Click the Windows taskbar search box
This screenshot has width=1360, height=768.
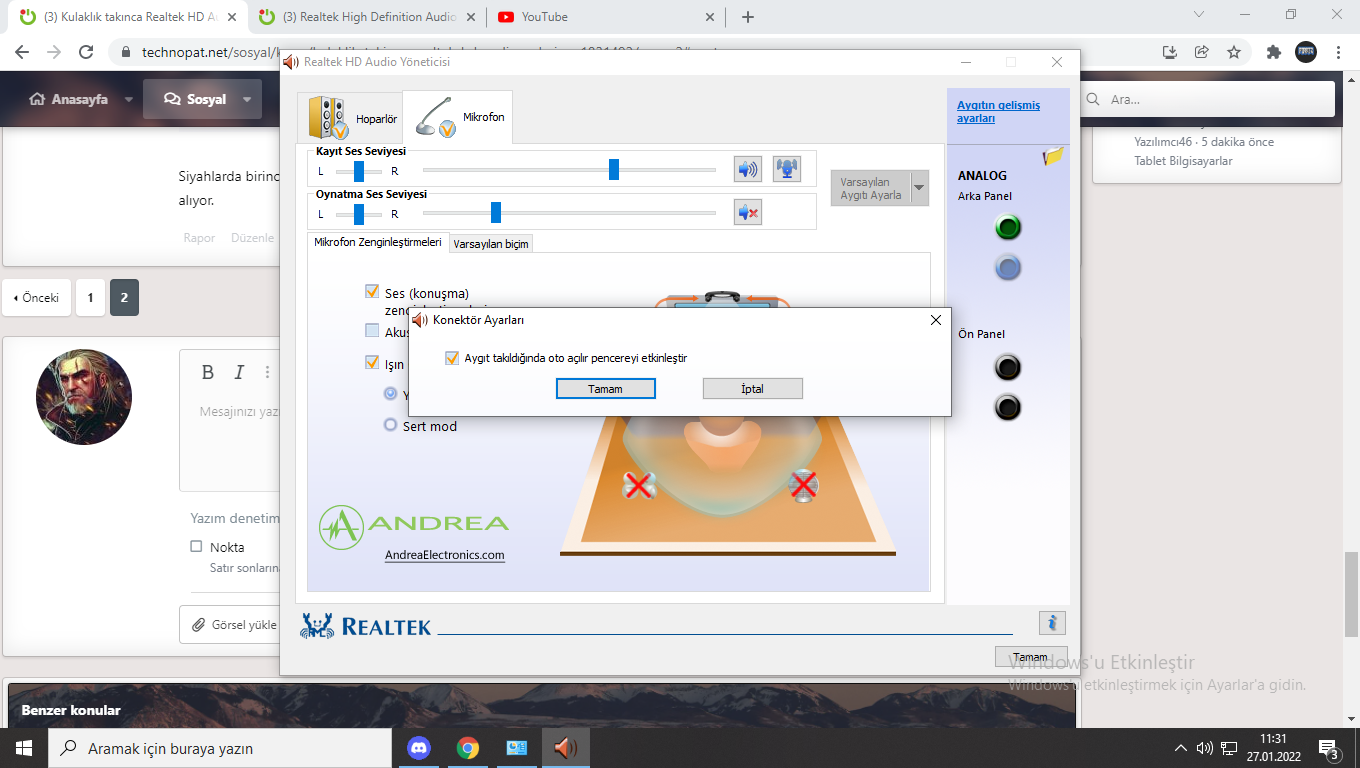(x=220, y=748)
